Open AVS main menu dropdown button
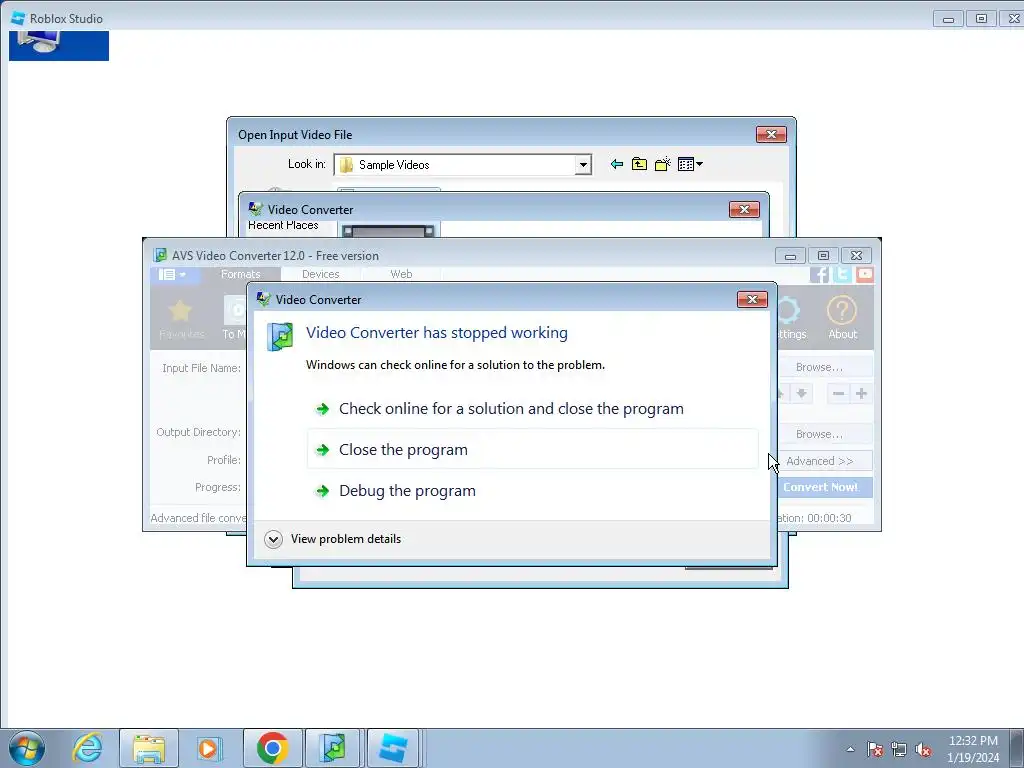 pyautogui.click(x=172, y=274)
